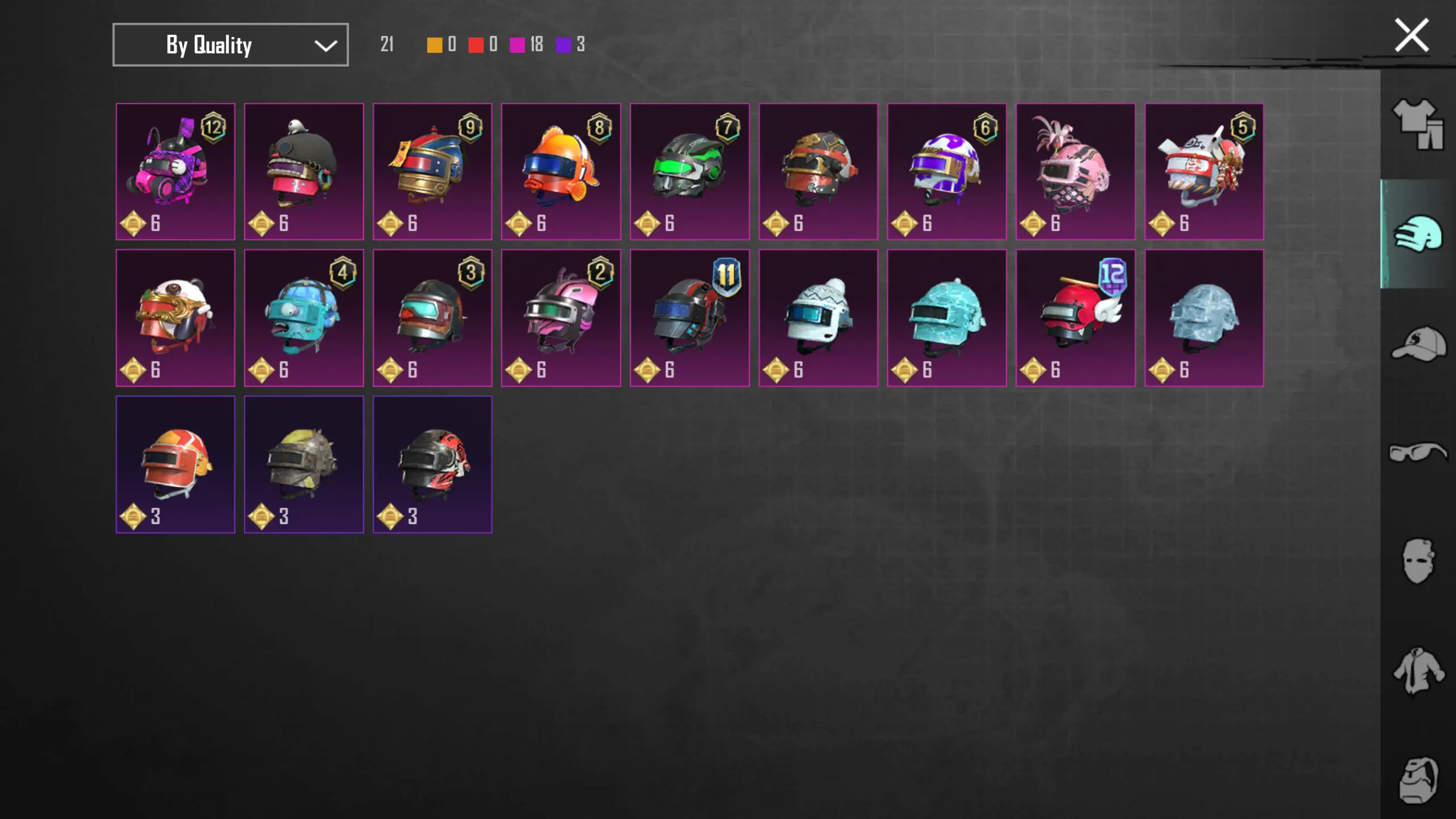
Task: Select the pink bunny helmet with badge 12
Action: [175, 171]
